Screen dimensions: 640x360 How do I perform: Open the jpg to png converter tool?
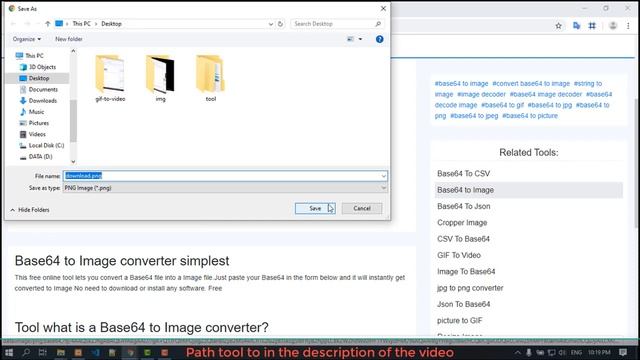(470, 288)
